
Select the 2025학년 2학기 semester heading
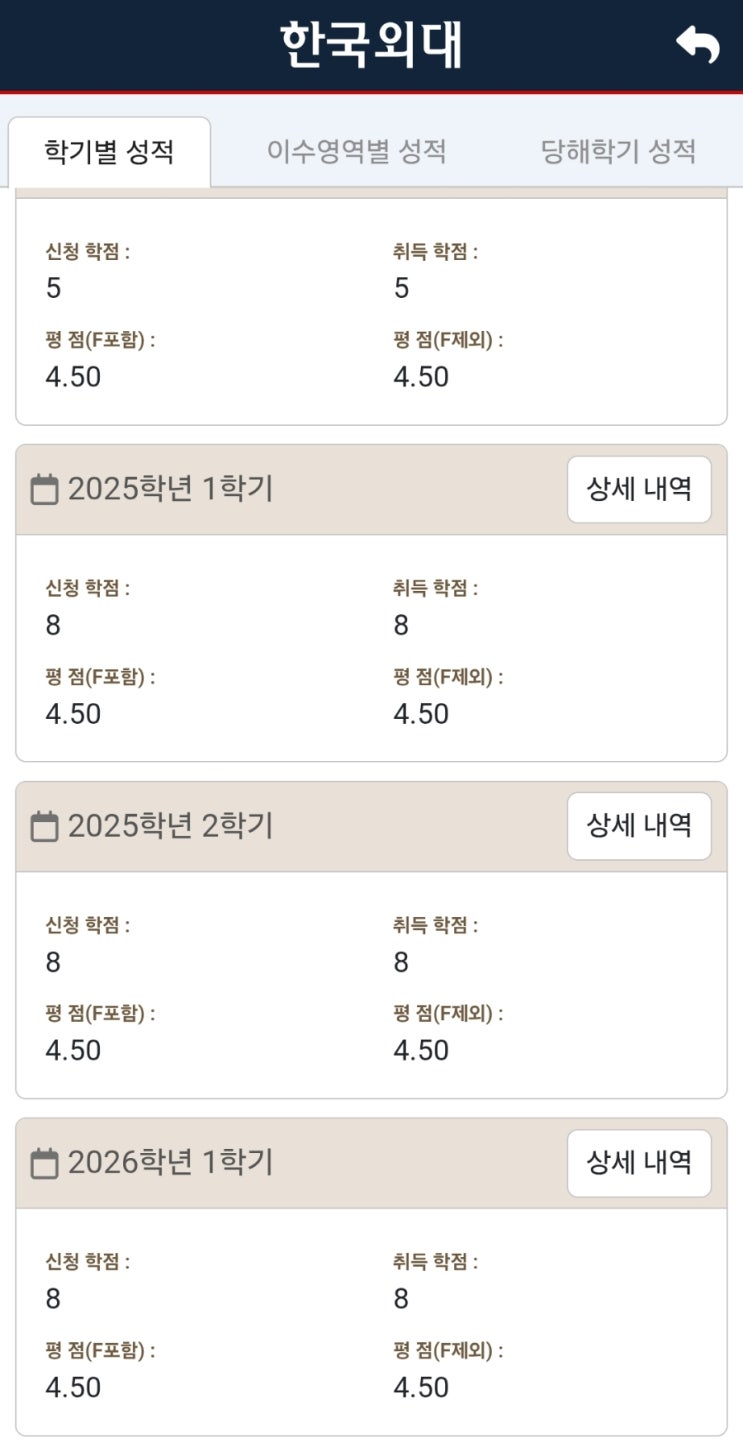[170, 826]
